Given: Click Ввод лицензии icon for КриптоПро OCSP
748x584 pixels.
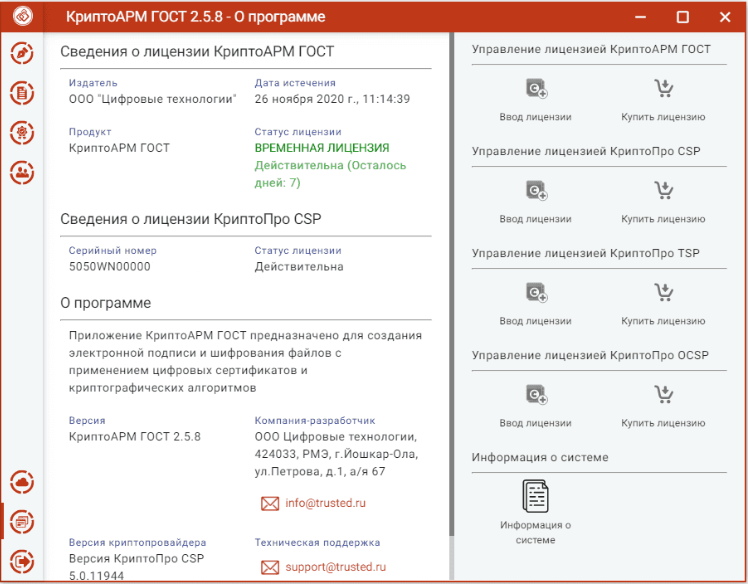Looking at the screenshot, I should (536, 395).
